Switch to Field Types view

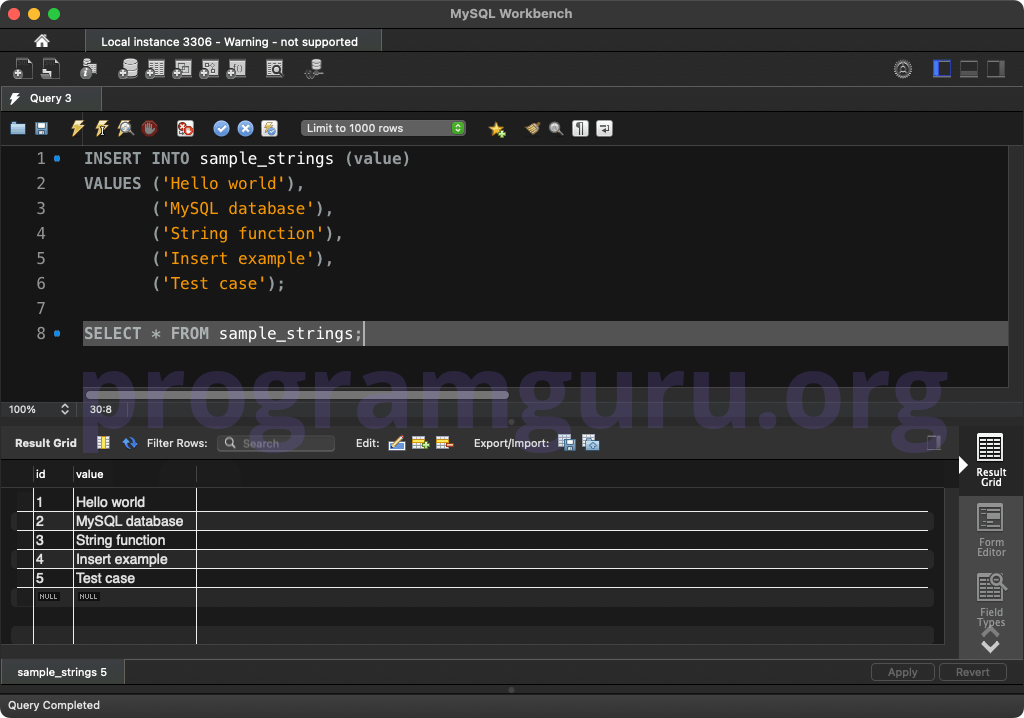[x=991, y=599]
